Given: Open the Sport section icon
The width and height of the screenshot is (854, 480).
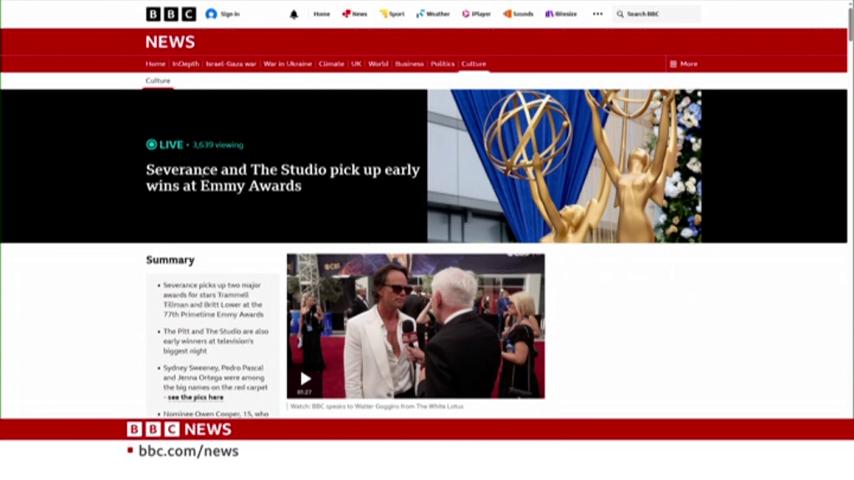Looking at the screenshot, I should 383,14.
